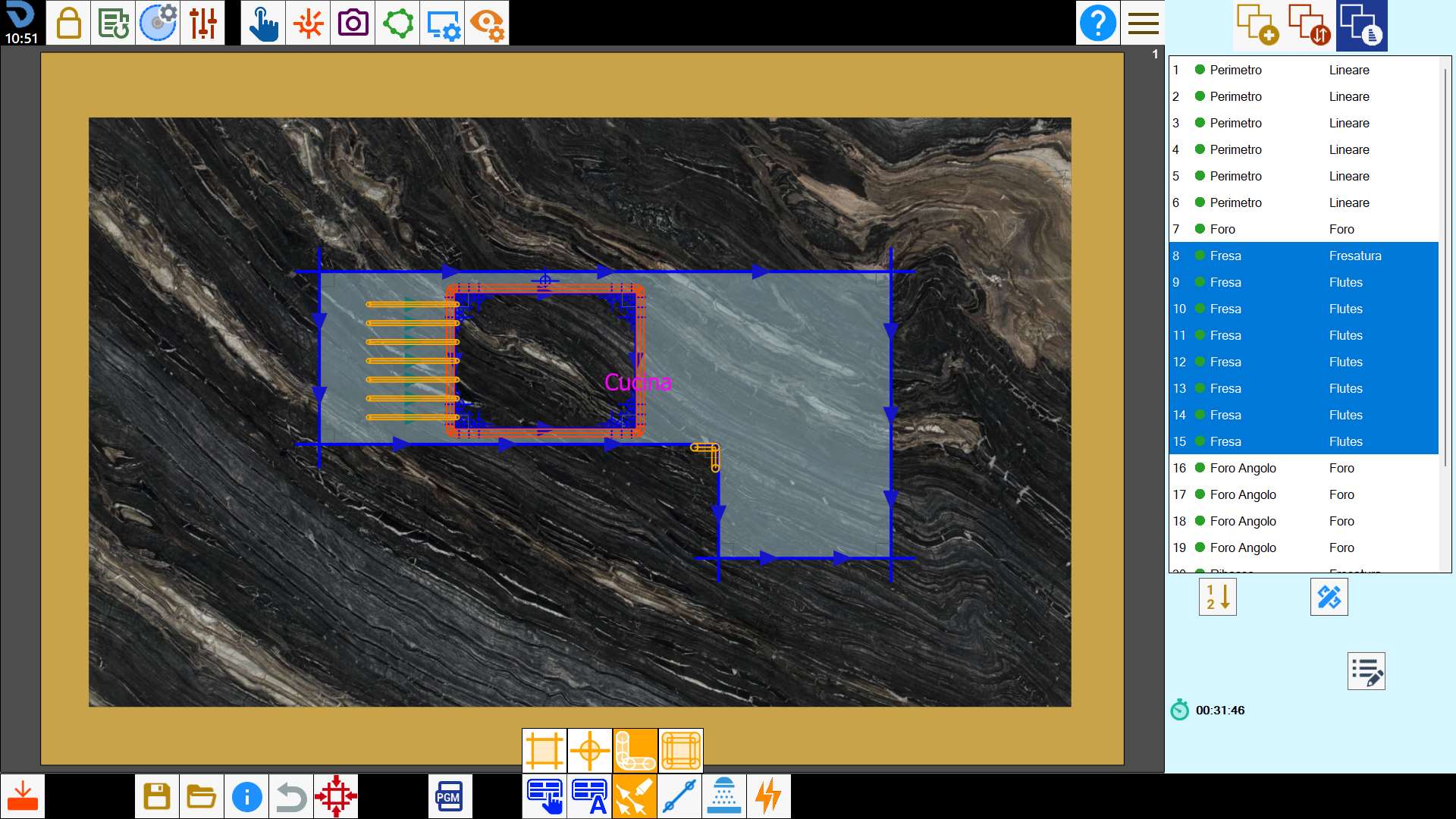Open the sliders adjustment settings icon
Image resolution: width=1456 pixels, height=819 pixels.
pyautogui.click(x=203, y=23)
